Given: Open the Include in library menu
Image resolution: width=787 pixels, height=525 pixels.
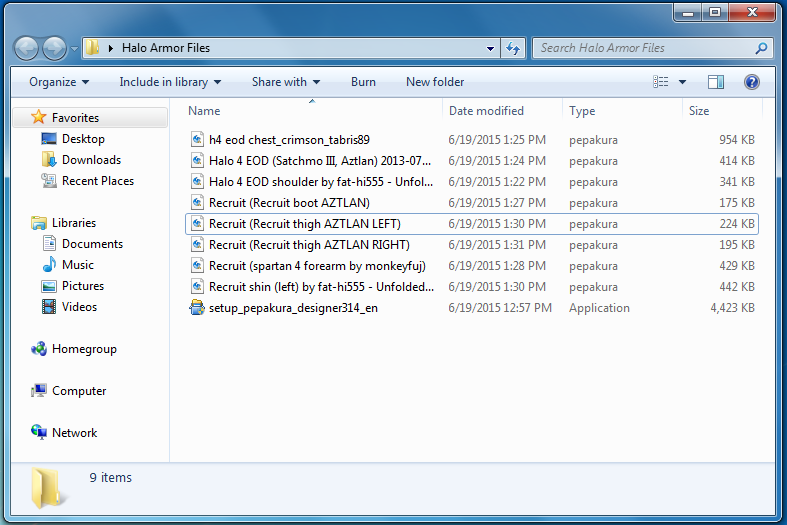Looking at the screenshot, I should tap(170, 82).
